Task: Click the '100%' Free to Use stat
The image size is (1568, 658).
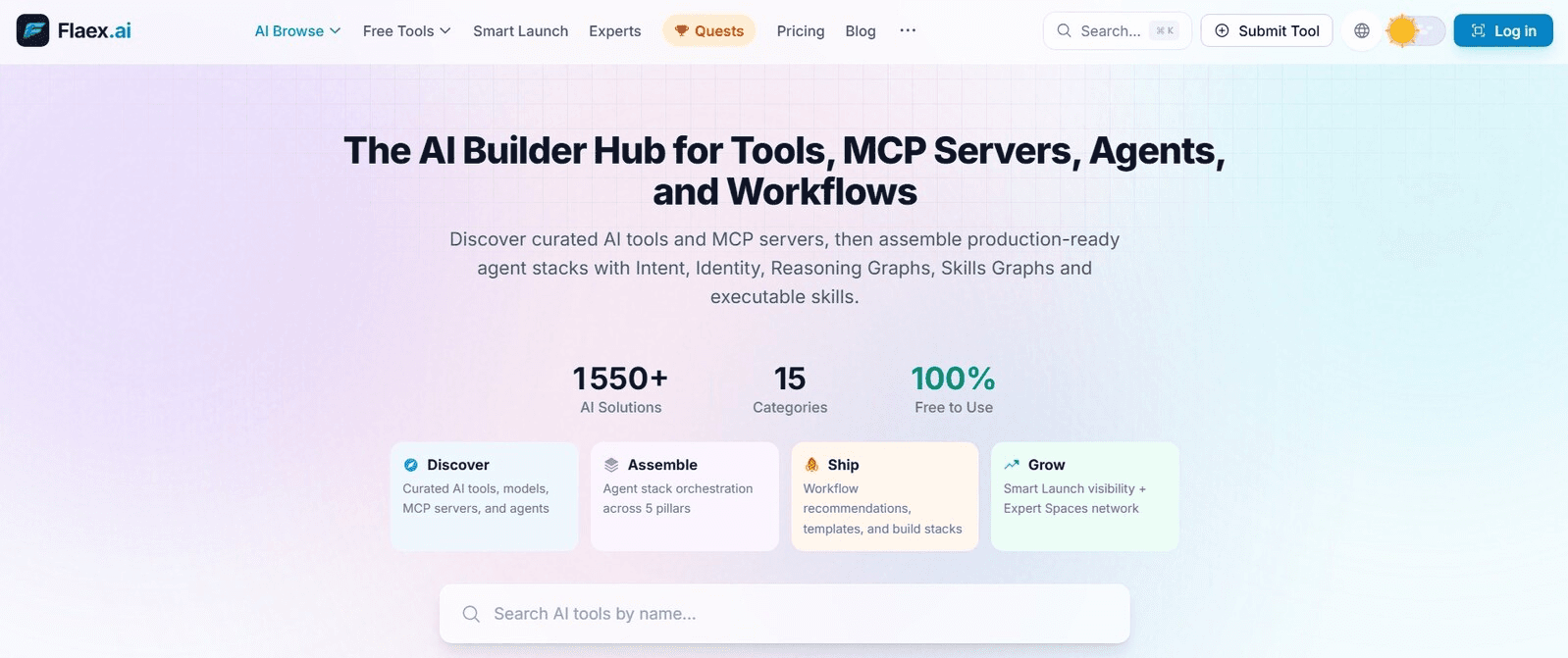Action: [953, 389]
